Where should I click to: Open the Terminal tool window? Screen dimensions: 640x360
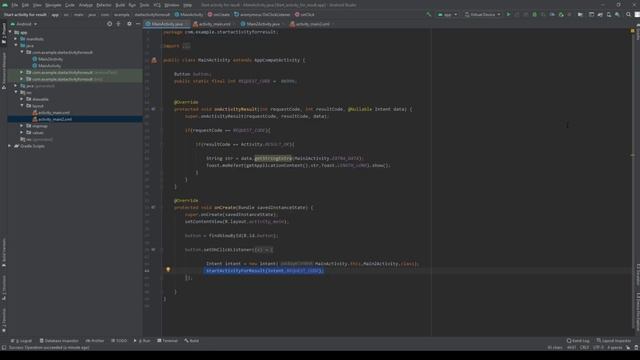(167, 340)
